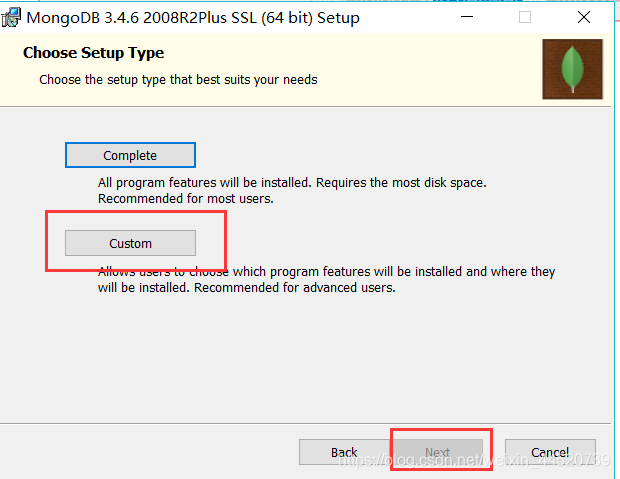Click 'Choose the setup type that best suits your needs'
620x479 pixels.
(x=178, y=80)
